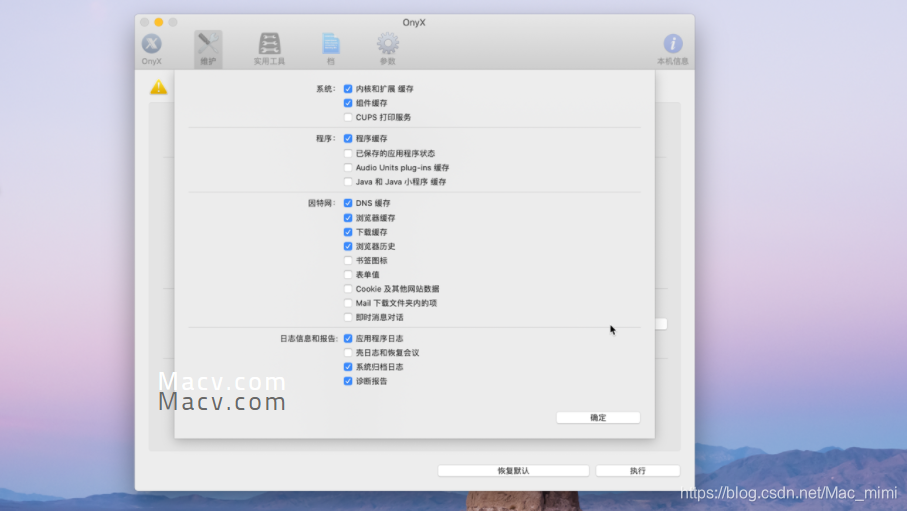The height and width of the screenshot is (512, 907).
Task: Open the OnyX toolbar icon
Action: [152, 49]
